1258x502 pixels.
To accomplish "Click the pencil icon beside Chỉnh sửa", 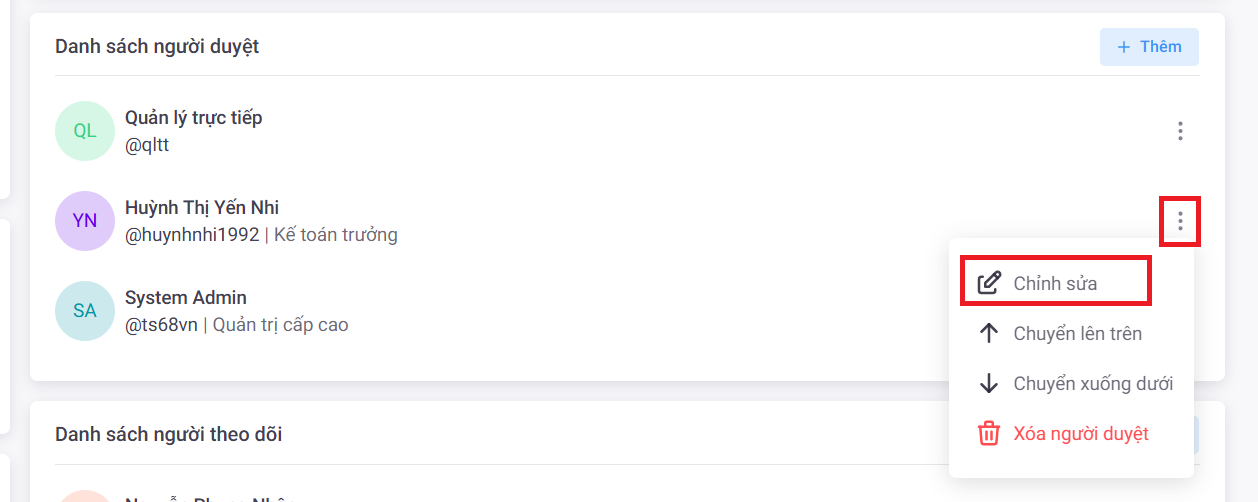I will [988, 283].
